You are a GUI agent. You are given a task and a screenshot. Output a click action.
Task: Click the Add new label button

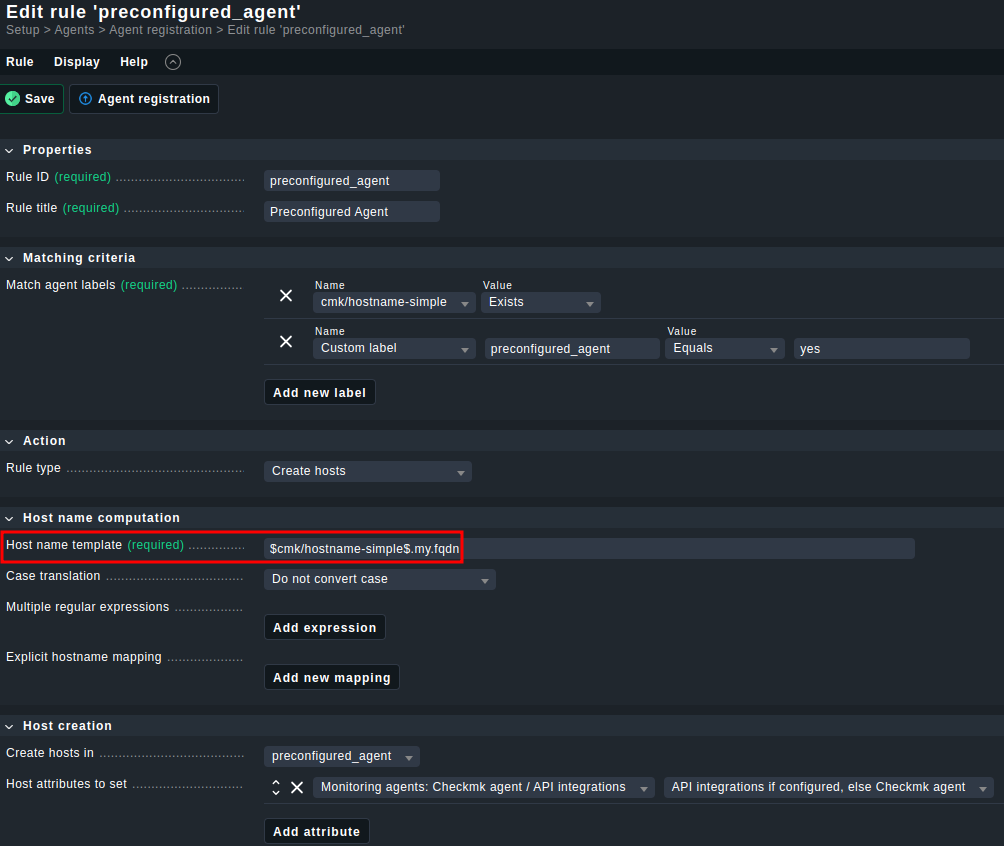tap(319, 393)
